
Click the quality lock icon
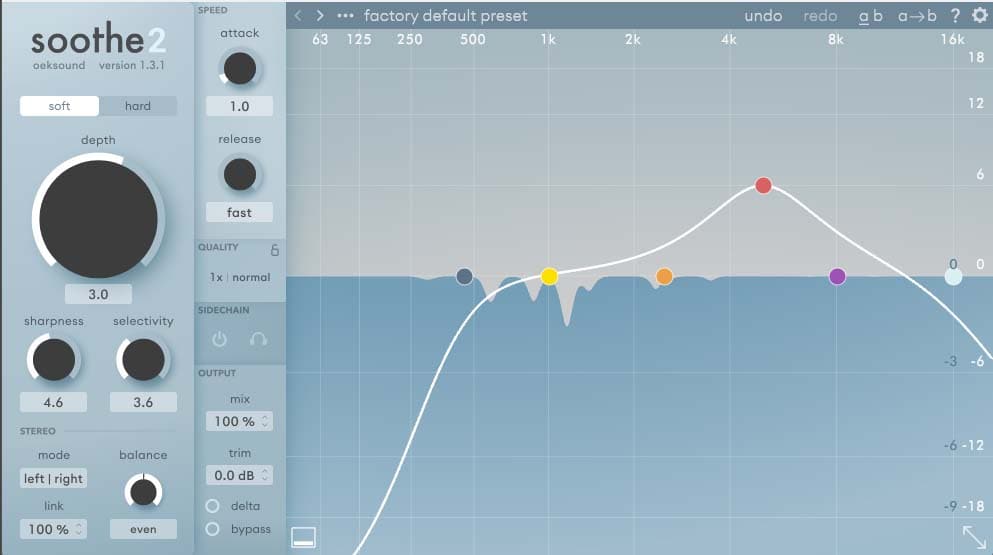tap(275, 250)
